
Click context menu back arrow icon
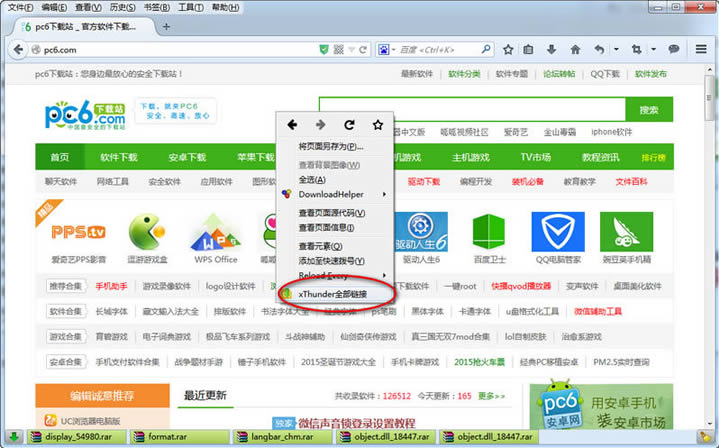(292, 125)
